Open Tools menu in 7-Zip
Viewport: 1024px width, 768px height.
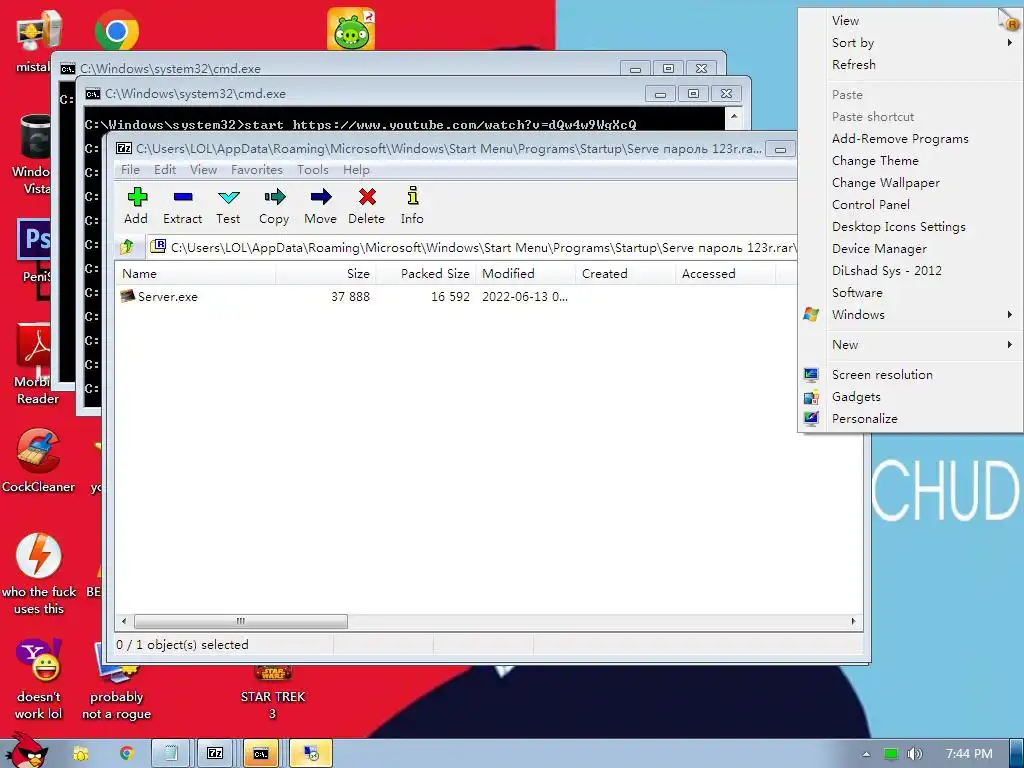(313, 170)
